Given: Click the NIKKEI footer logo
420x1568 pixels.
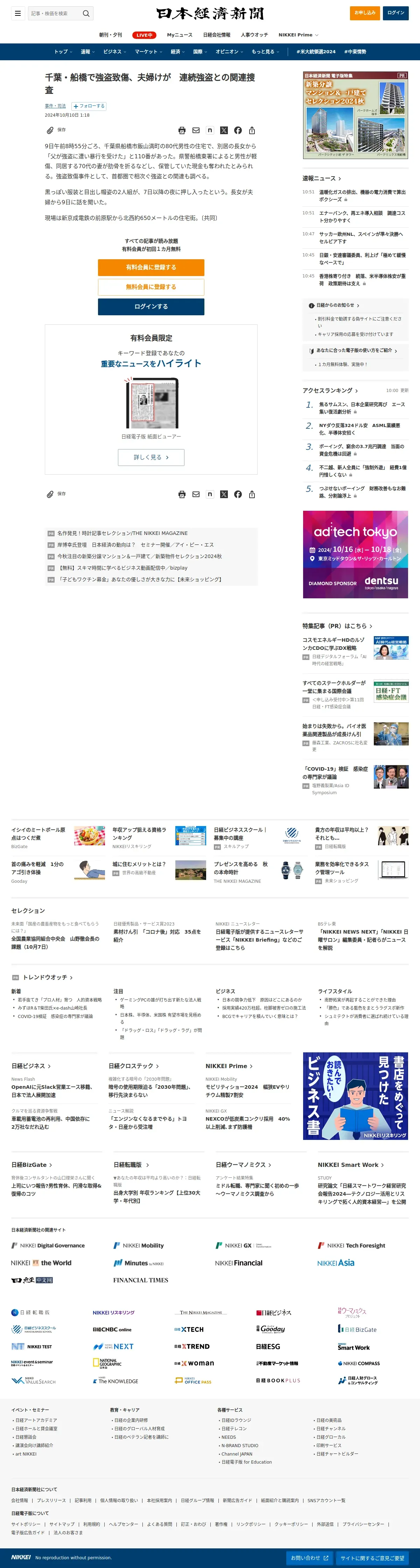Looking at the screenshot, I should click(21, 1557).
